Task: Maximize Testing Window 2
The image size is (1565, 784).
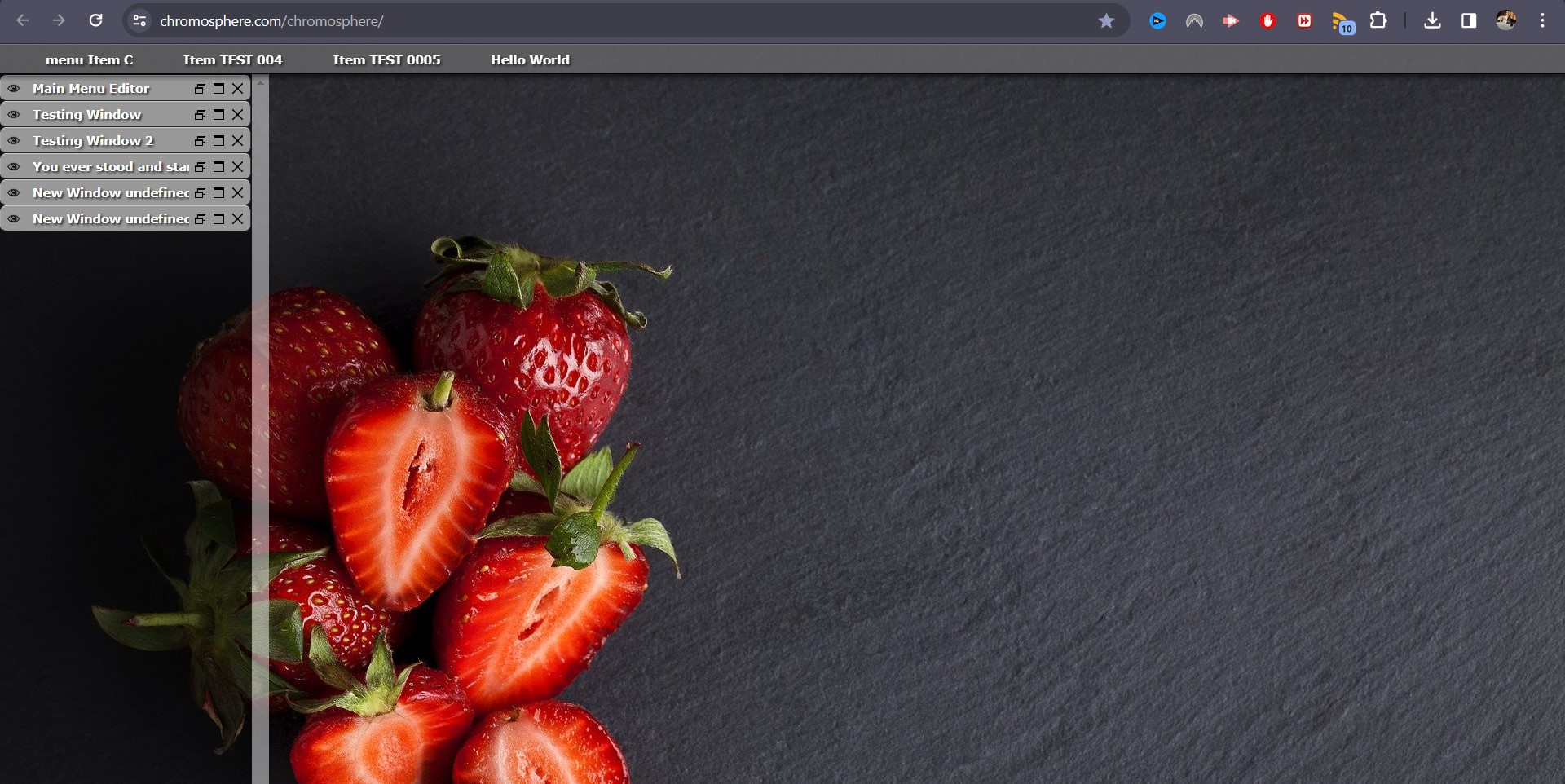Action: (x=218, y=140)
